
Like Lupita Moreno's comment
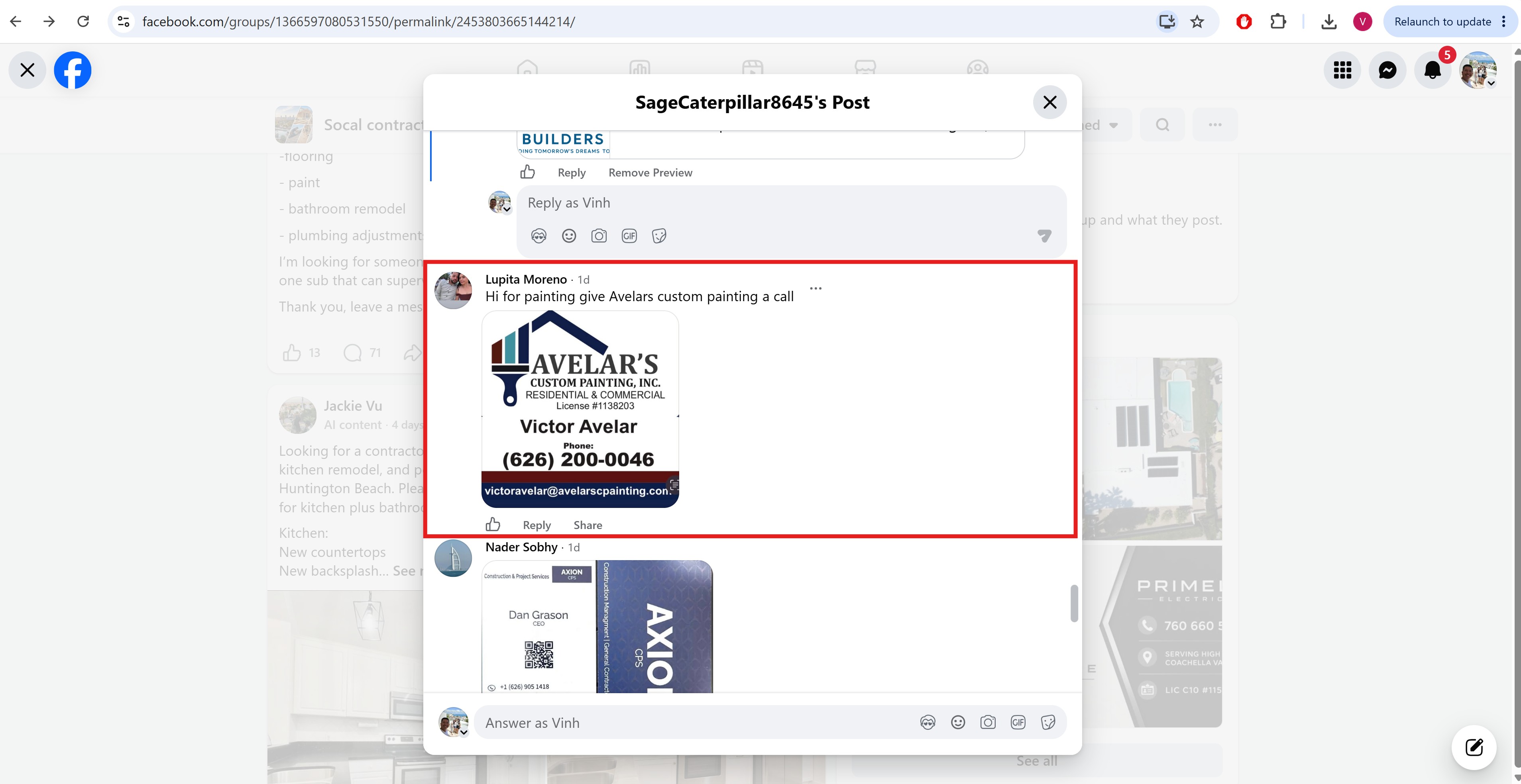(x=492, y=524)
